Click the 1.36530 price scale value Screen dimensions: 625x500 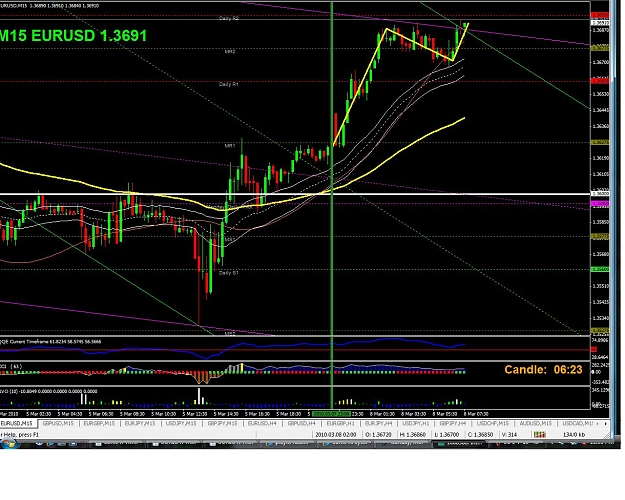[x=601, y=94]
